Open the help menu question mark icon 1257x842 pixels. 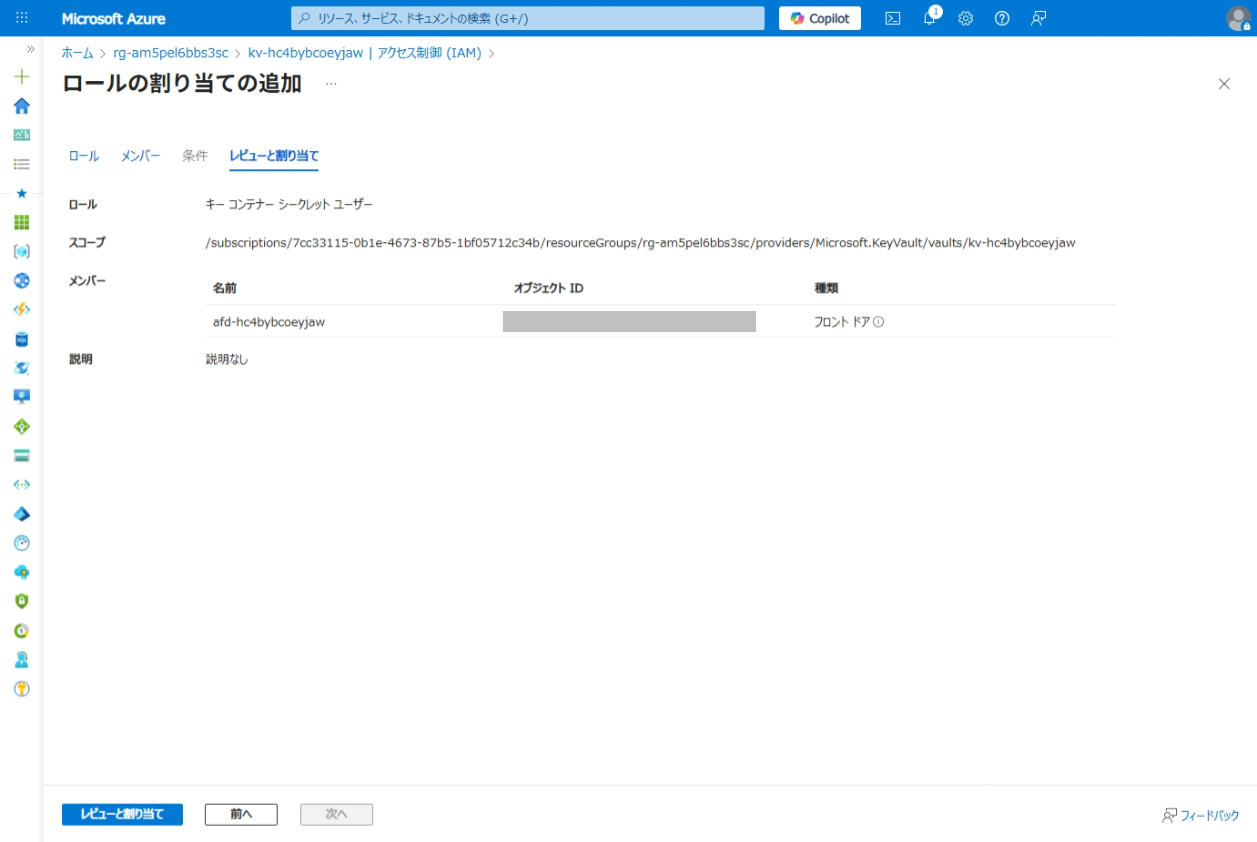pyautogui.click(x=1001, y=18)
